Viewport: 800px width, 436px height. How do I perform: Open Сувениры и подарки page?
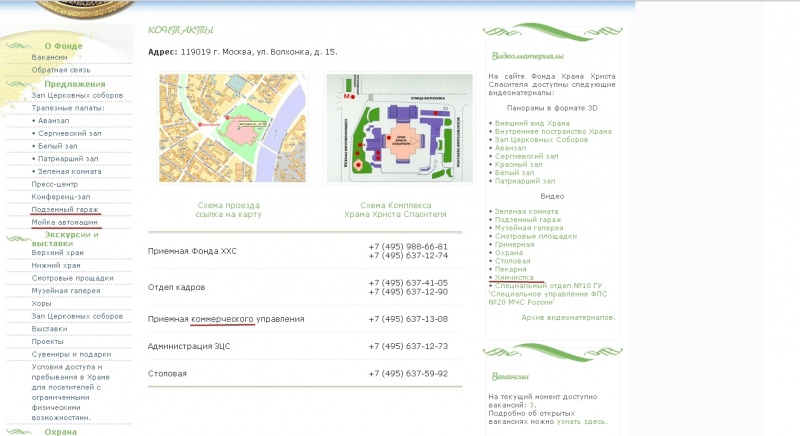point(71,354)
